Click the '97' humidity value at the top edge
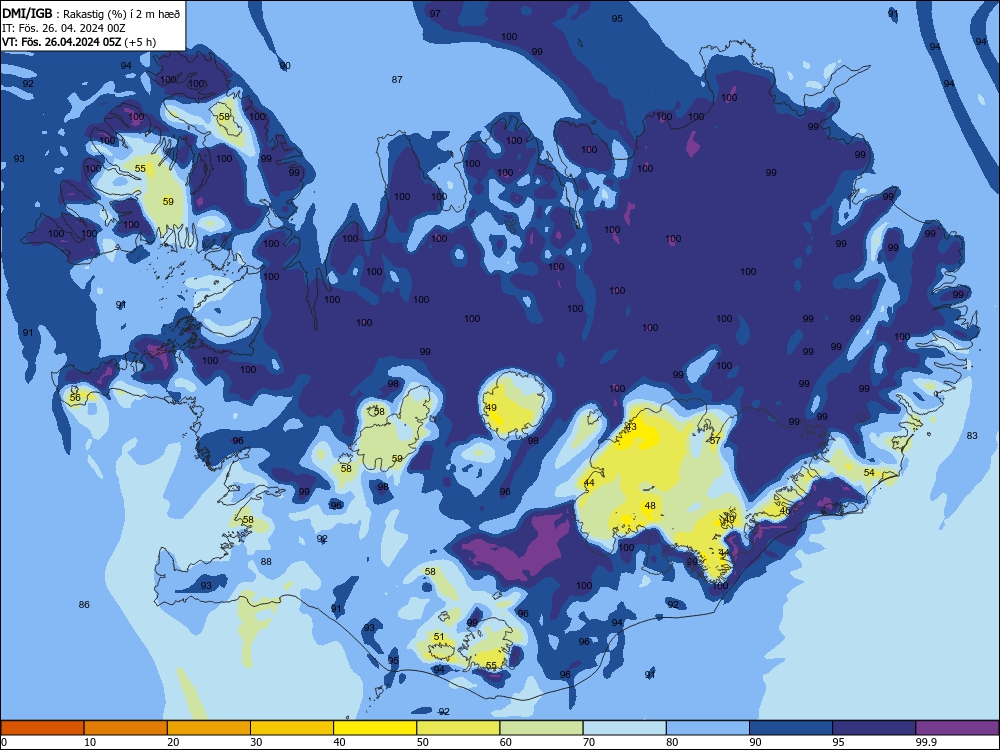The image size is (1000, 750). point(435,13)
